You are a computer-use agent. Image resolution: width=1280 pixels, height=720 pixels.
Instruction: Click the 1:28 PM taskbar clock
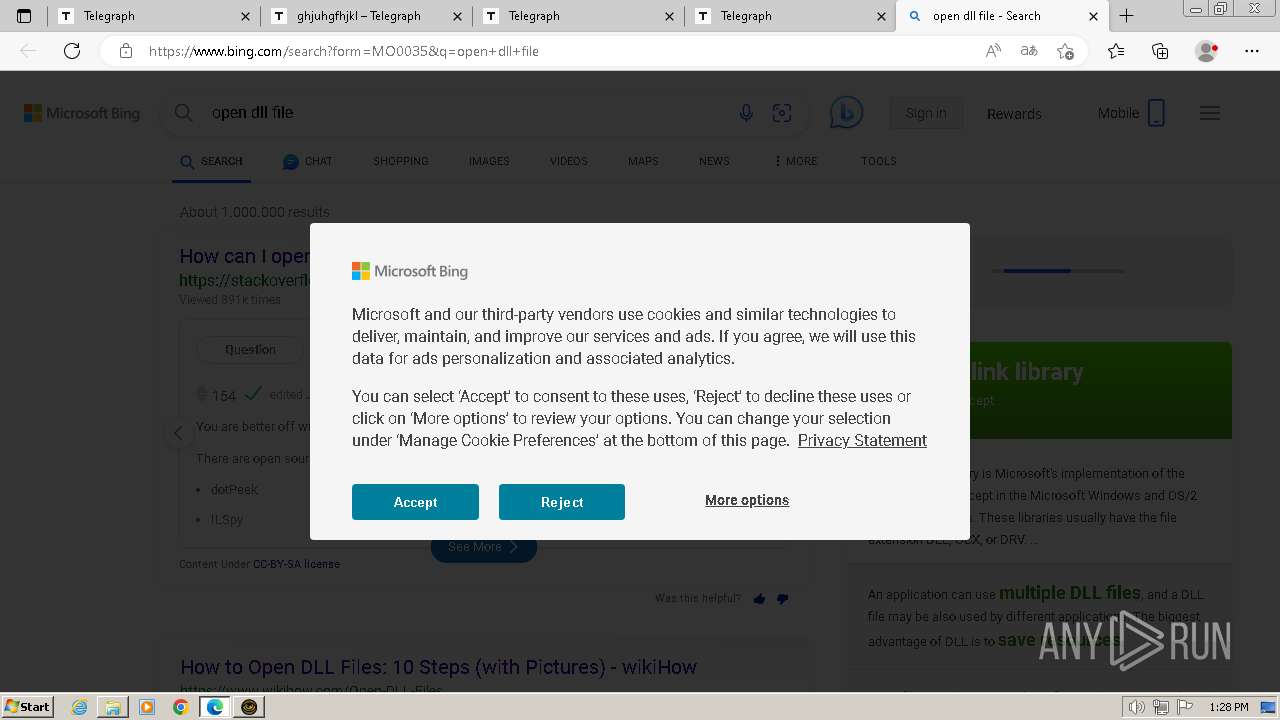(1229, 707)
